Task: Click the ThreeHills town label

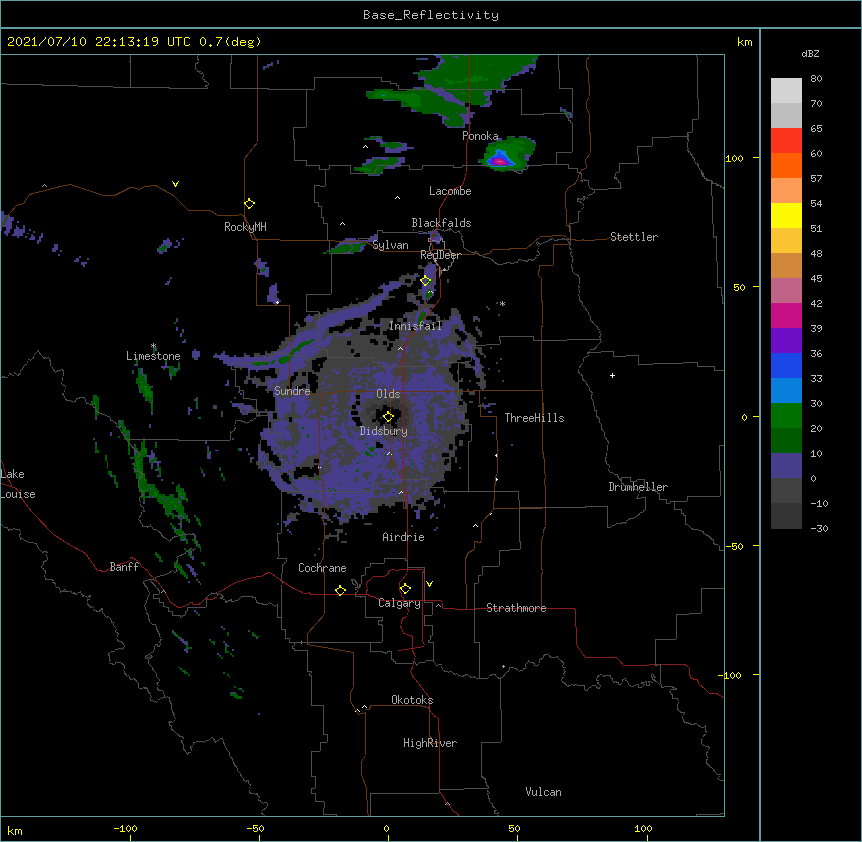Action: coord(534,418)
